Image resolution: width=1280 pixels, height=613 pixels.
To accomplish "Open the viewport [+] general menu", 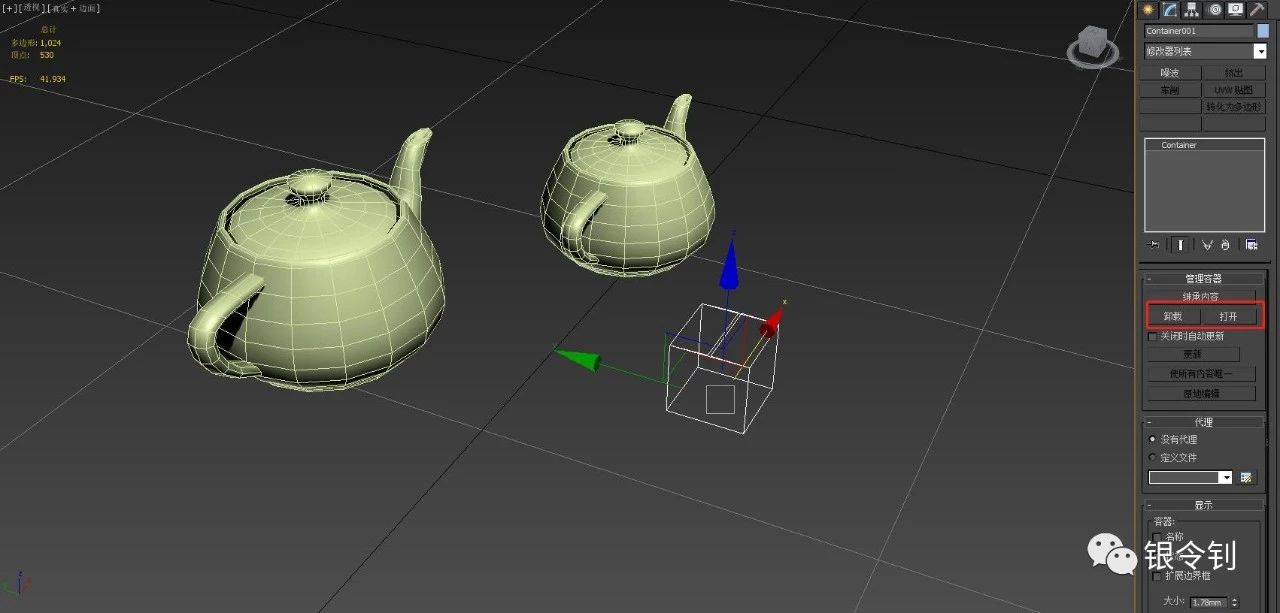I will tap(8, 8).
